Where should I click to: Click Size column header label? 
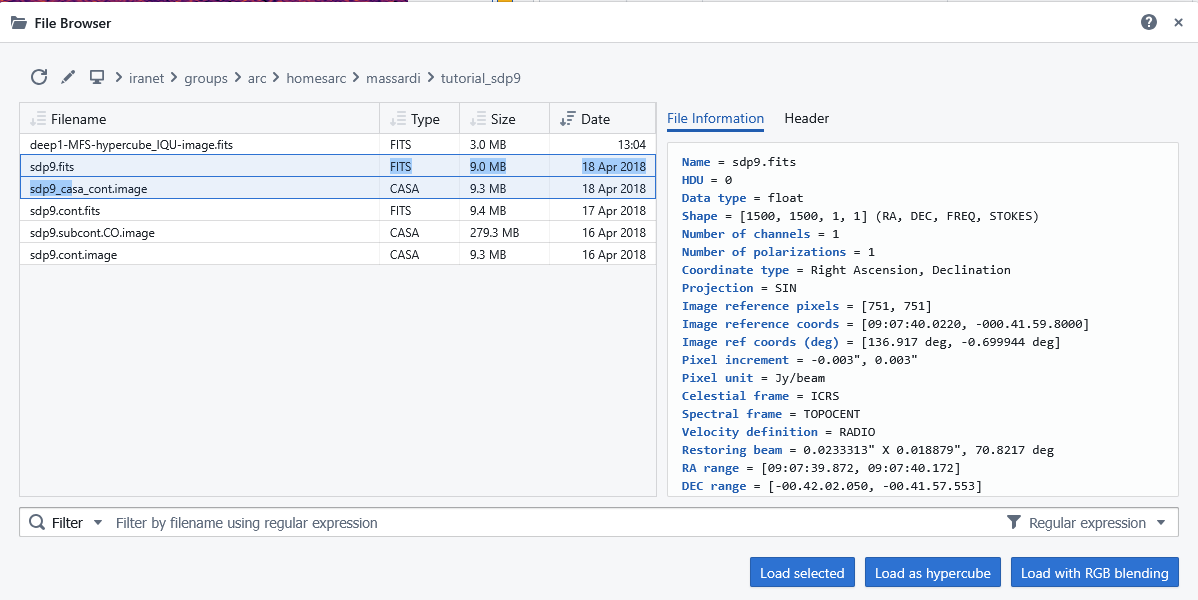503,119
